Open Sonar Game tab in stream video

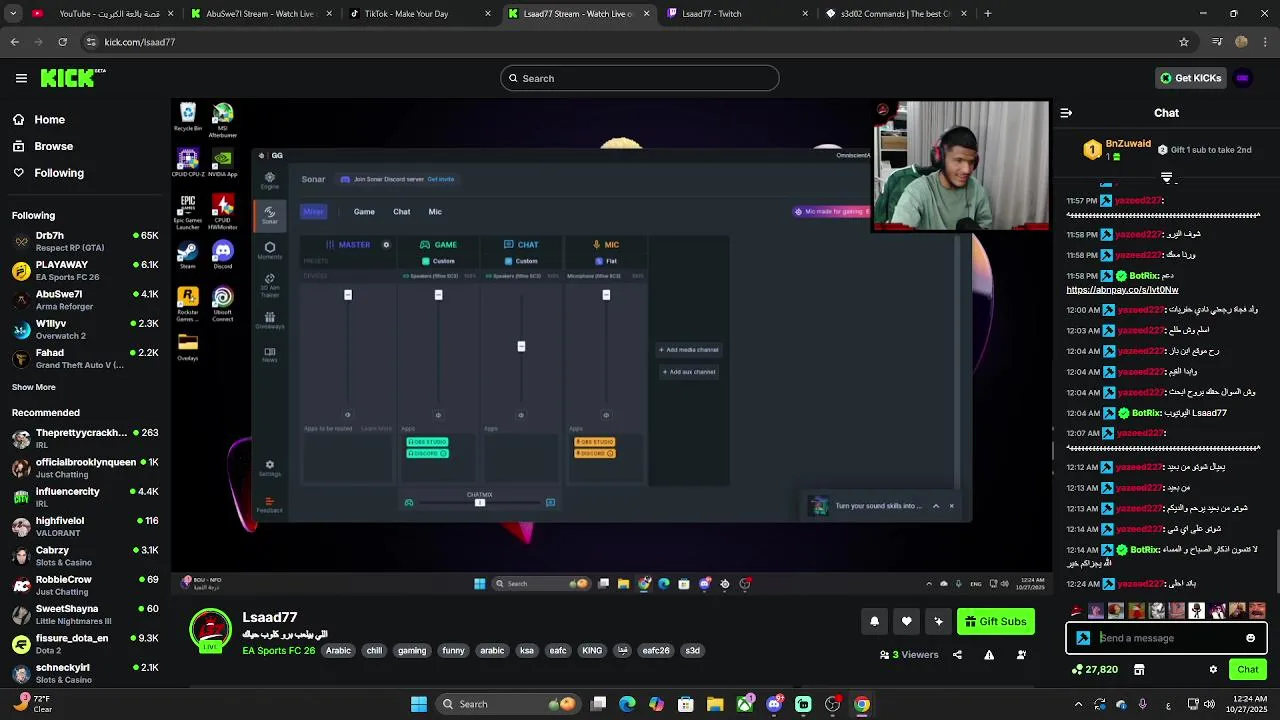click(x=364, y=212)
